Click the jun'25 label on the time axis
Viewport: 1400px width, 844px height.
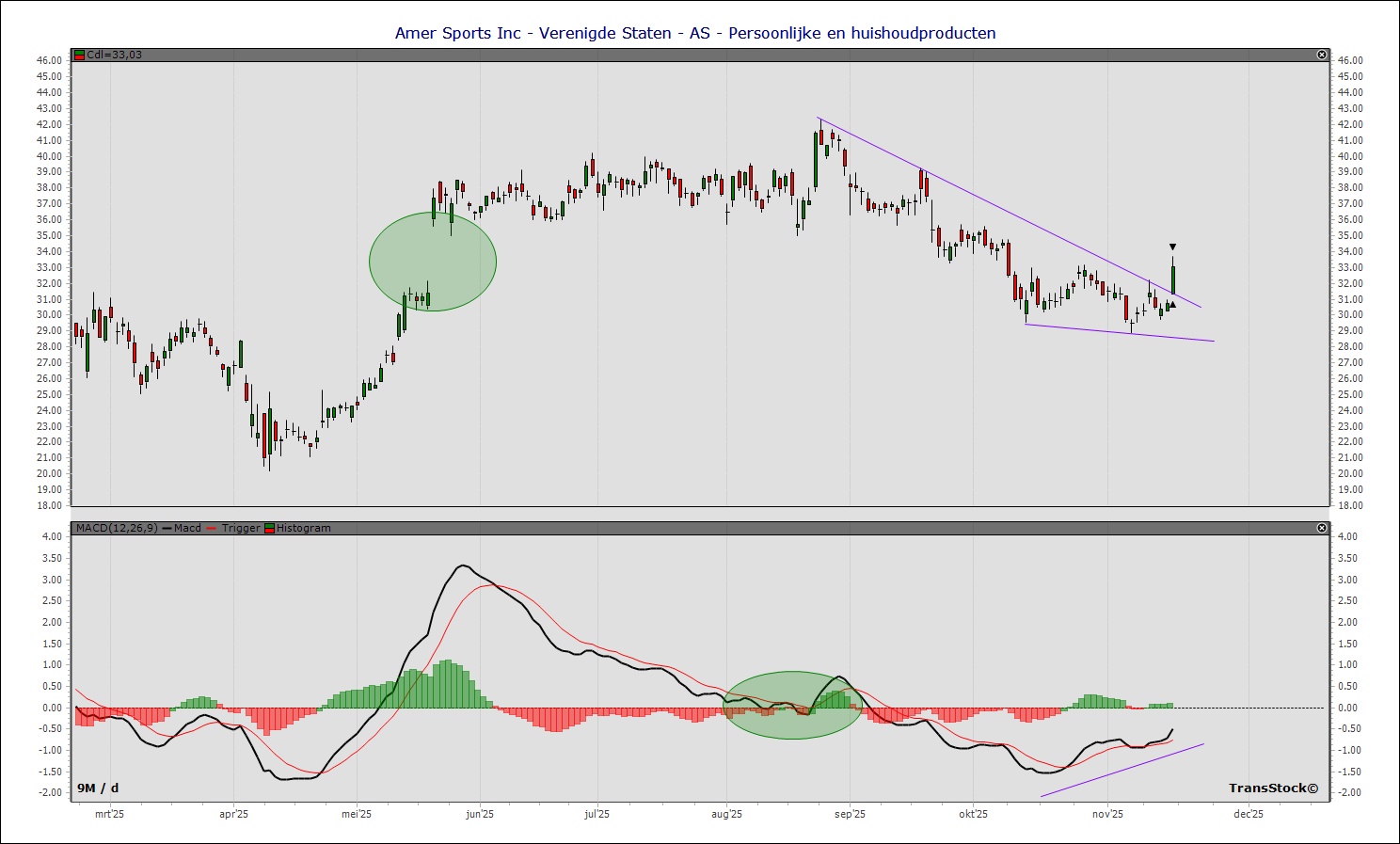[x=480, y=814]
